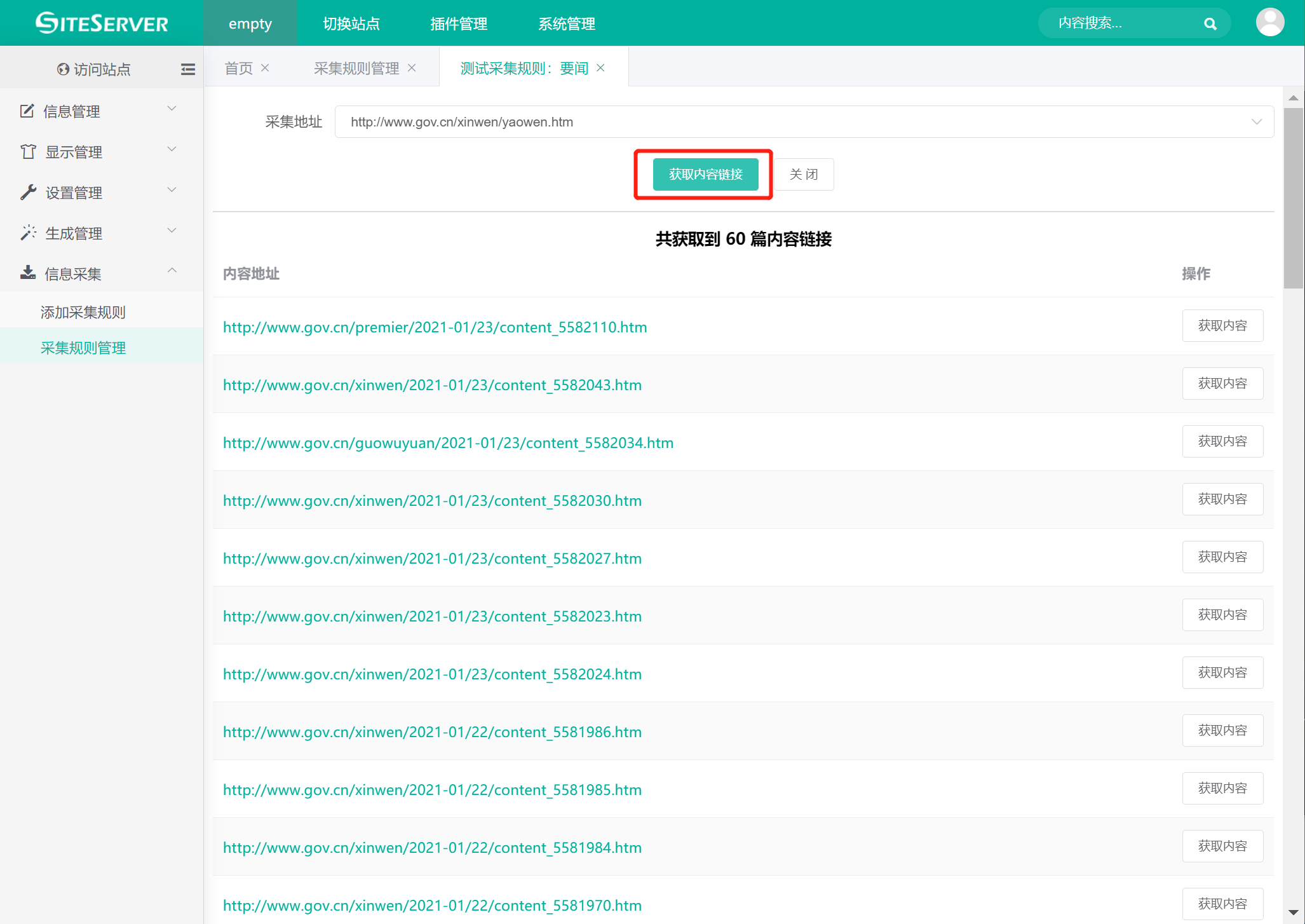Collapse sidebar with the hamburger icon

[187, 69]
